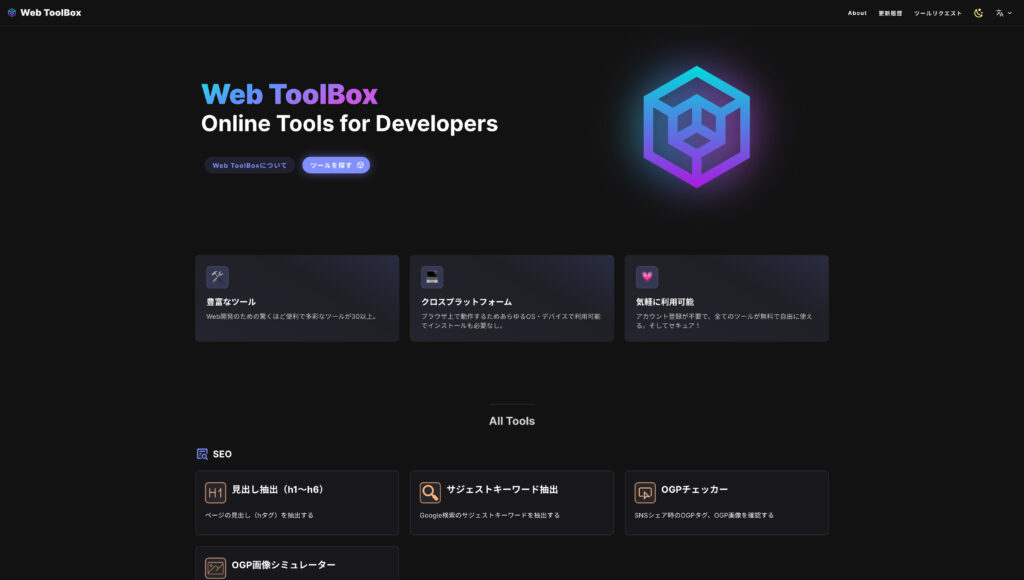Expand the chevron next to the language icon
The height and width of the screenshot is (580, 1024).
1009,13
